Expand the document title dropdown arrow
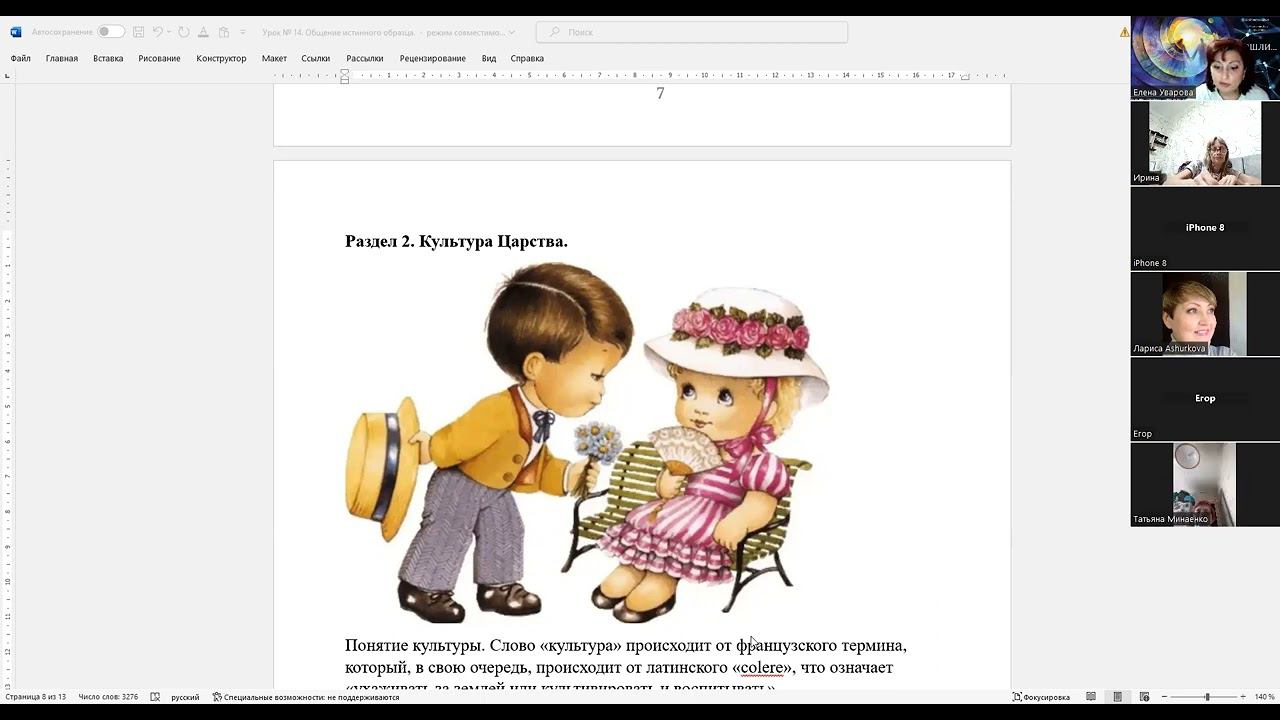 point(512,32)
